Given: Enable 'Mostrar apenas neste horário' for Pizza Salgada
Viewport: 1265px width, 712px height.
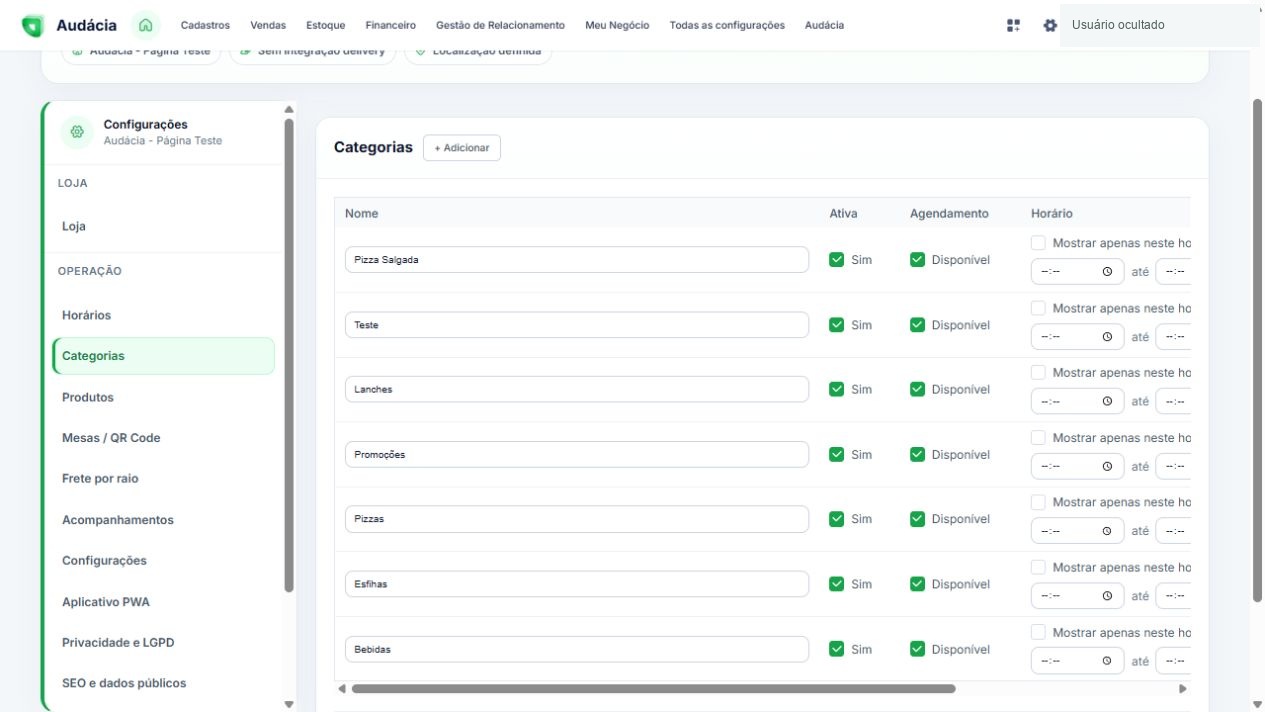Looking at the screenshot, I should [1038, 243].
